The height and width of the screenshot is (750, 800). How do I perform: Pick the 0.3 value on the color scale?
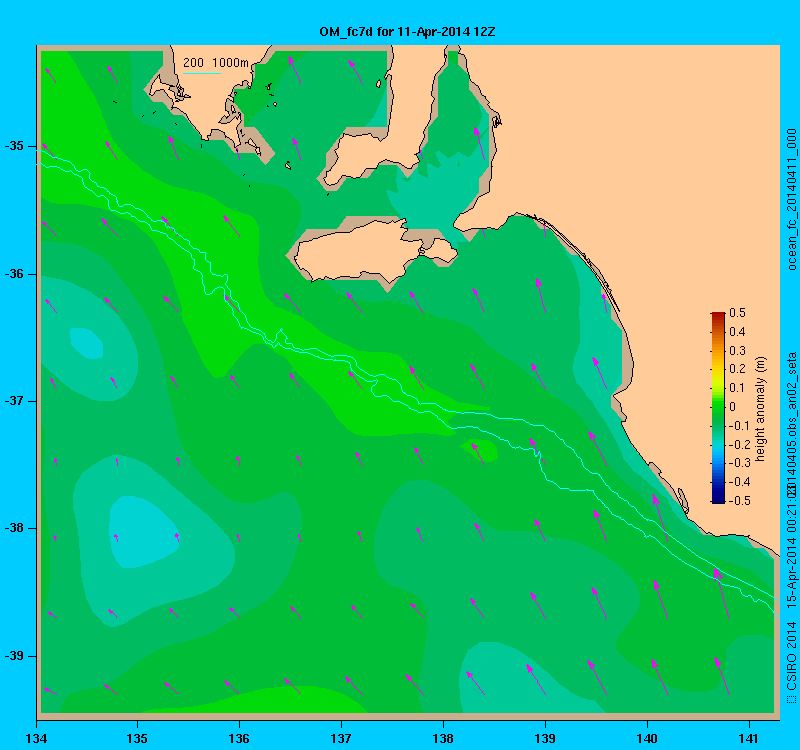737,351
